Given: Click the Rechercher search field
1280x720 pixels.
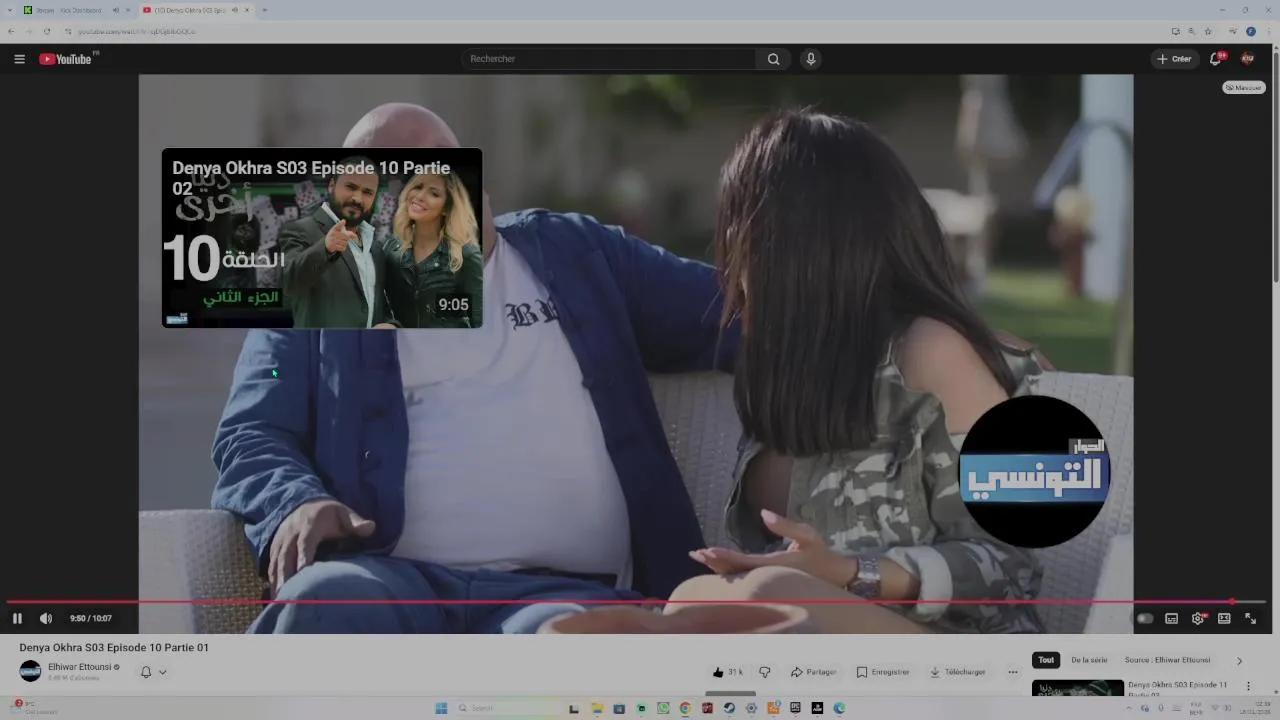Looking at the screenshot, I should click(608, 59).
